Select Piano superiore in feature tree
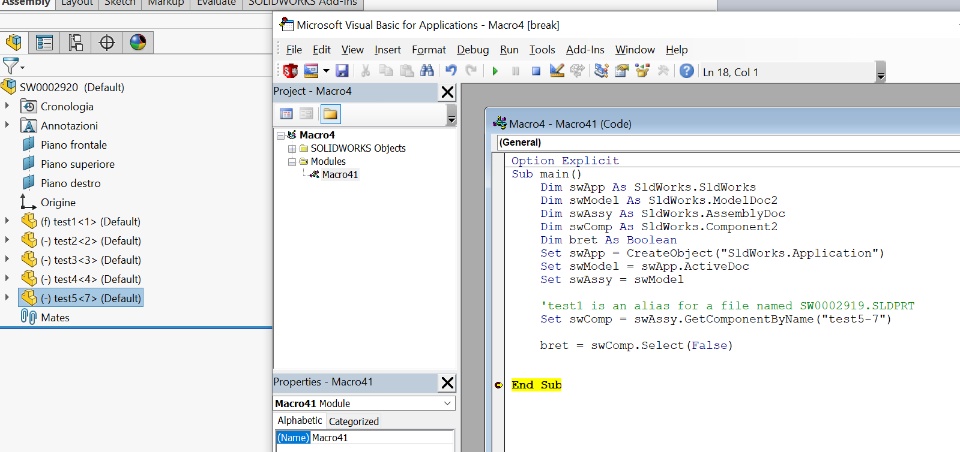Image resolution: width=960 pixels, height=452 pixels. [78, 164]
